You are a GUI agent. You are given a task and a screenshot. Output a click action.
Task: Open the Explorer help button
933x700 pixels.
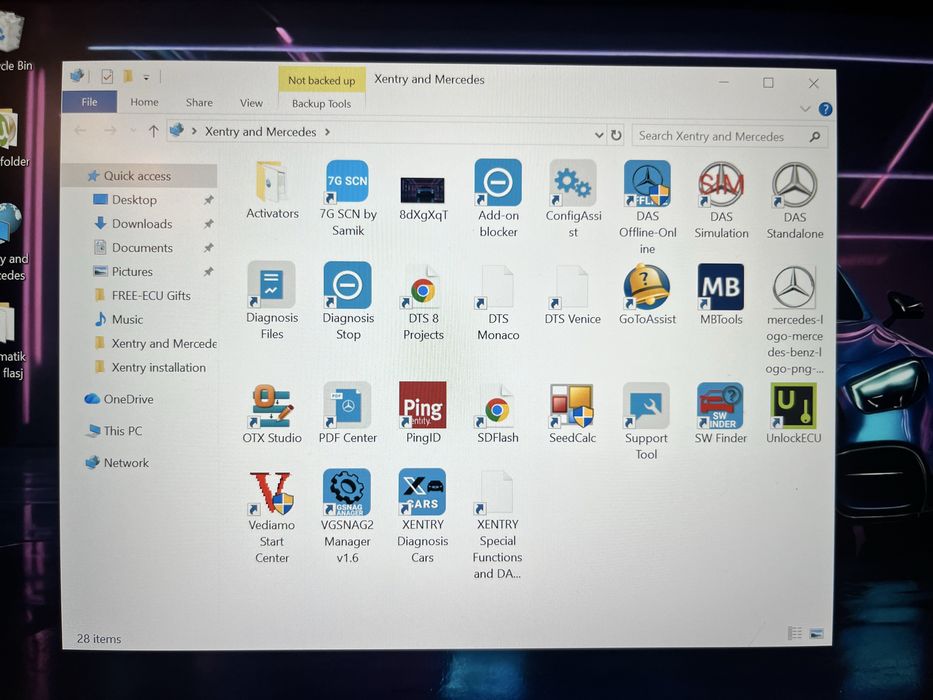(x=825, y=110)
